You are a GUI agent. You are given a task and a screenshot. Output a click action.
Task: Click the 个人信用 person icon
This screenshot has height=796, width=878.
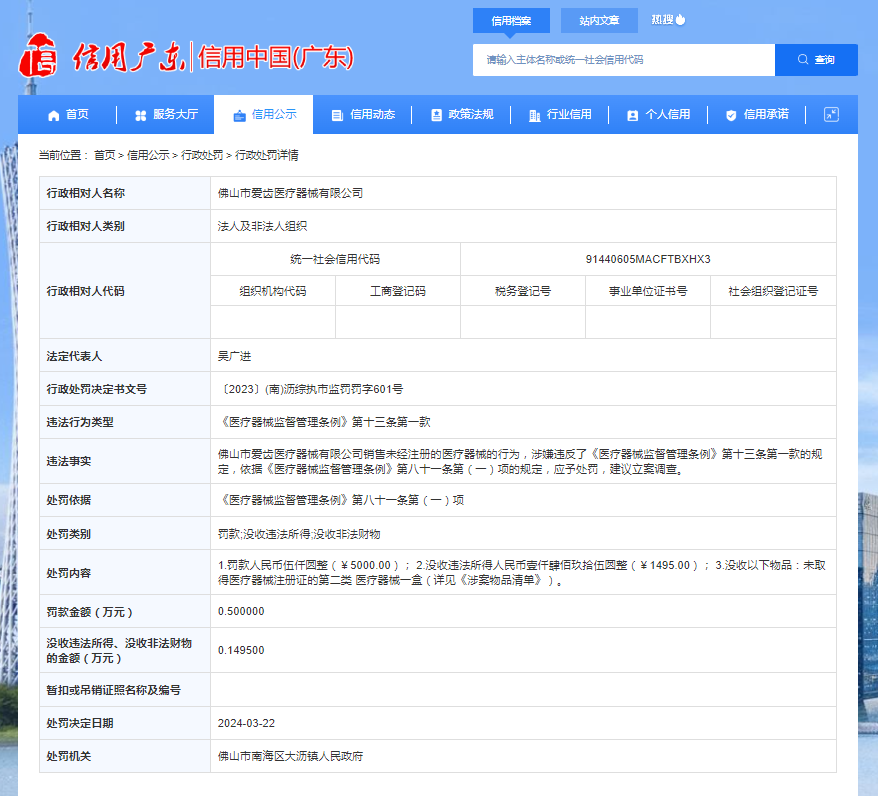(632, 115)
